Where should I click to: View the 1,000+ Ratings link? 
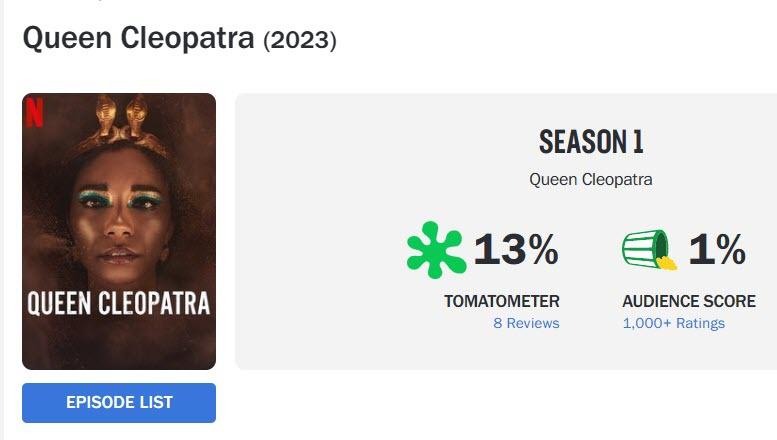(x=673, y=323)
